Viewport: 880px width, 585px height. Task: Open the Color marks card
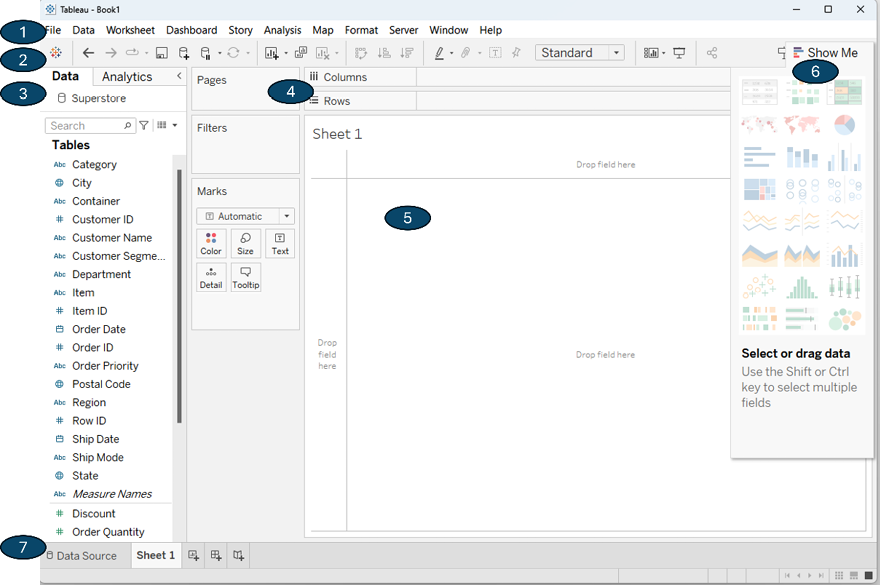point(211,244)
